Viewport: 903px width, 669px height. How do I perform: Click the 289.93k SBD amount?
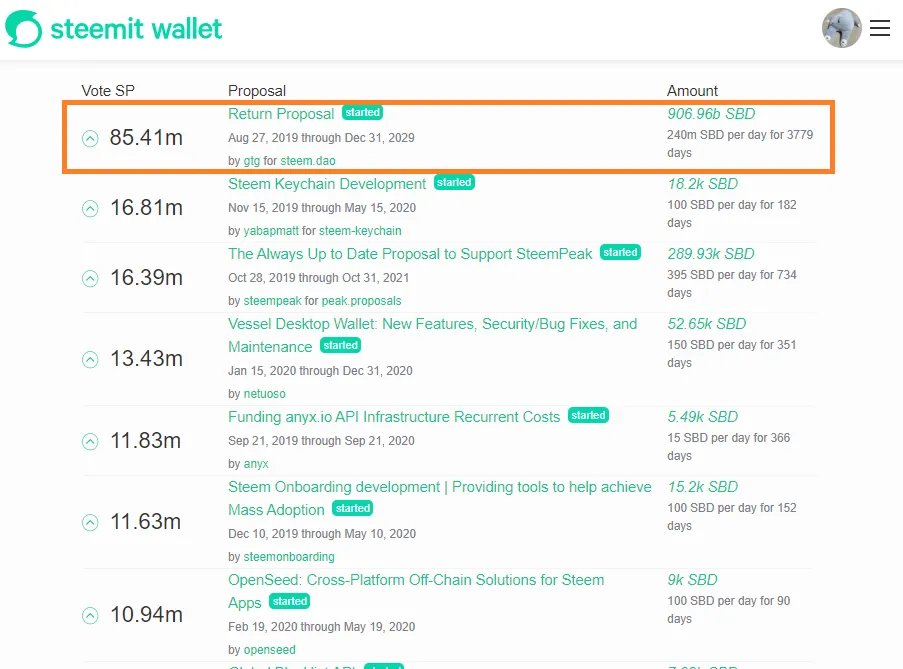tap(711, 254)
